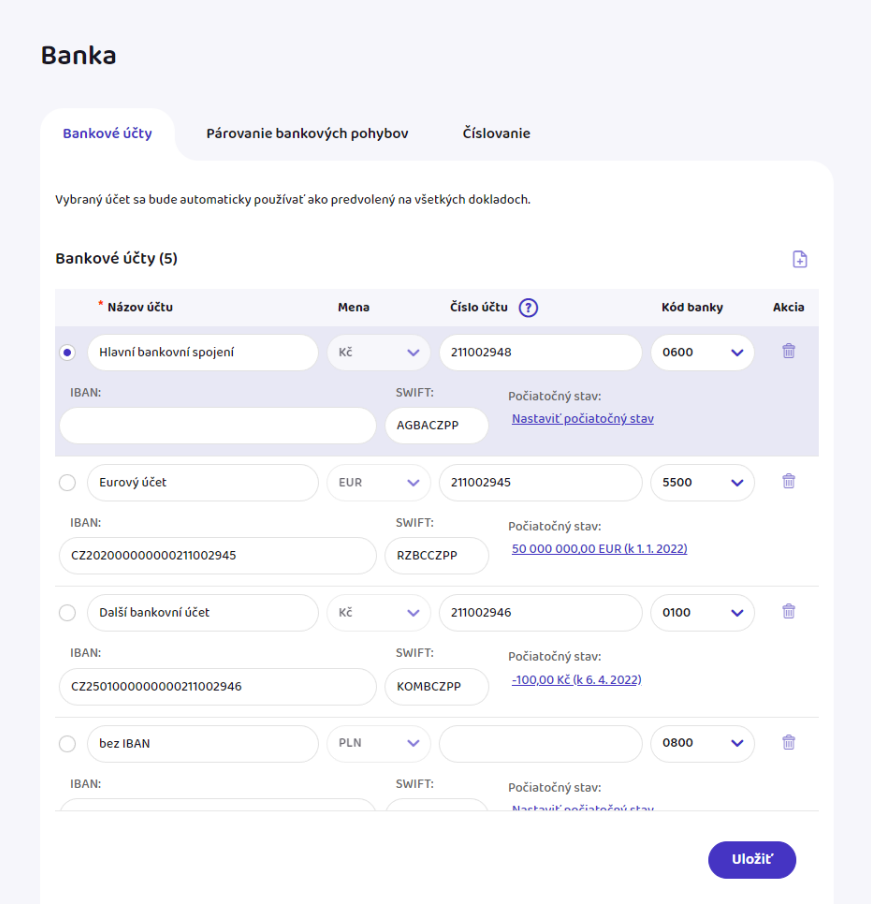Open the account number help icon
Image resolution: width=871 pixels, height=904 pixels.
529,308
